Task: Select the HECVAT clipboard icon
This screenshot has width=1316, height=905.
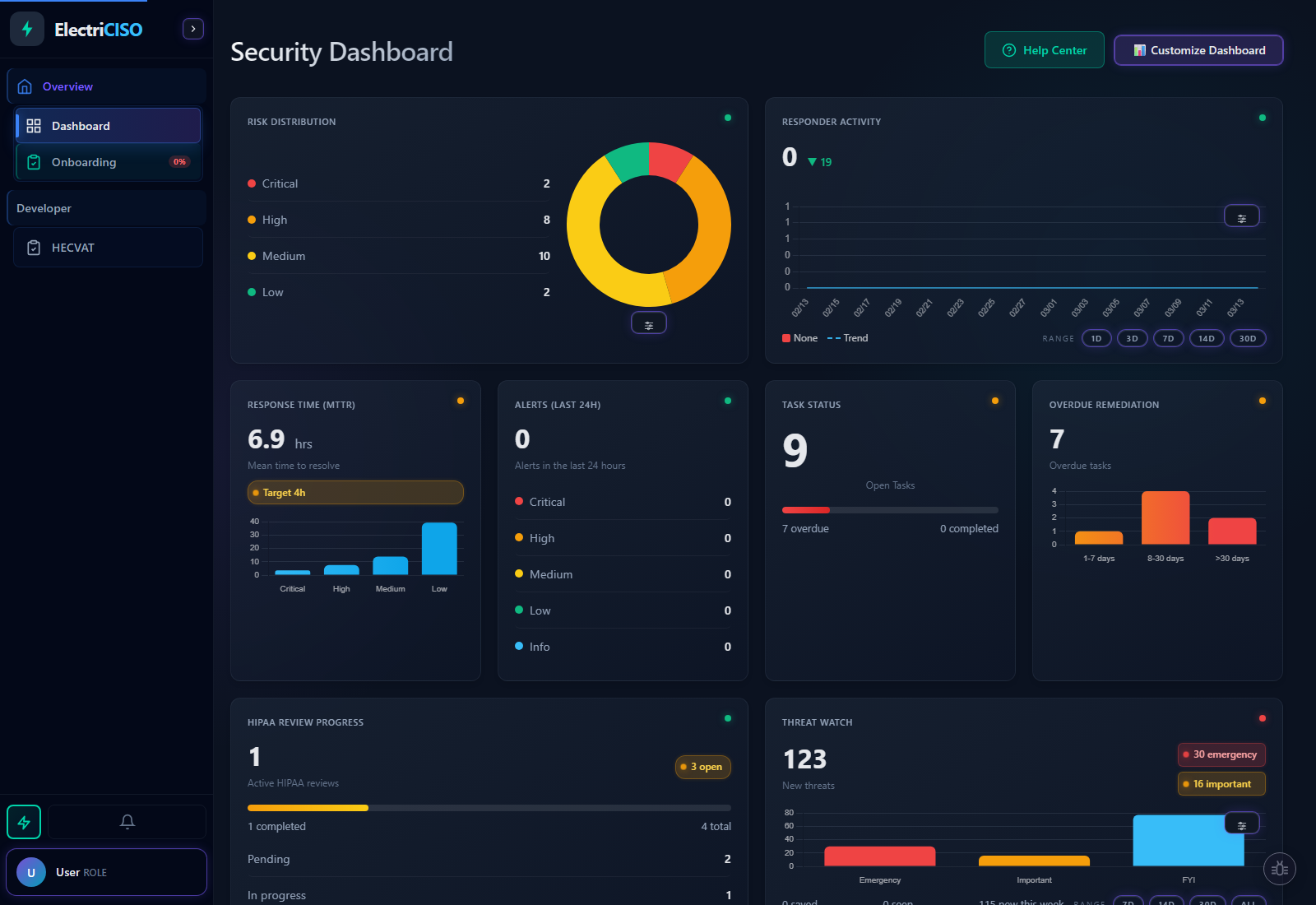Action: pyautogui.click(x=34, y=247)
